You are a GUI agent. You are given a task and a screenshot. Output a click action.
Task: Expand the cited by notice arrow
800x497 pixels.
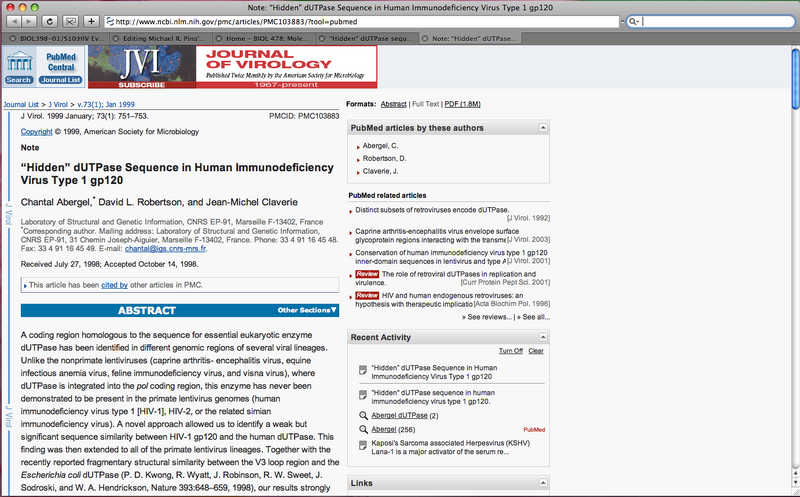tap(25, 286)
